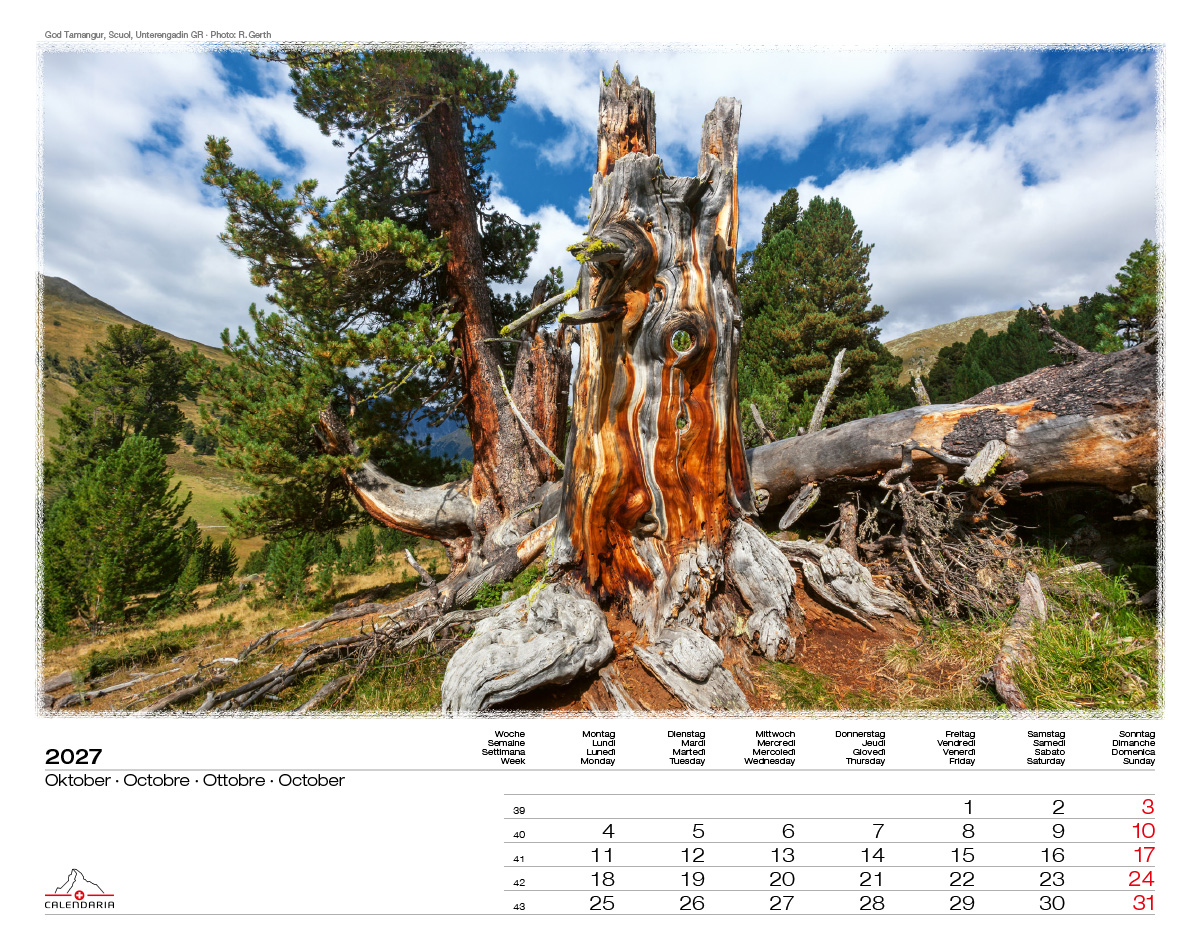Select Sunday, October 3 in red
1200x930 pixels.
[1148, 807]
